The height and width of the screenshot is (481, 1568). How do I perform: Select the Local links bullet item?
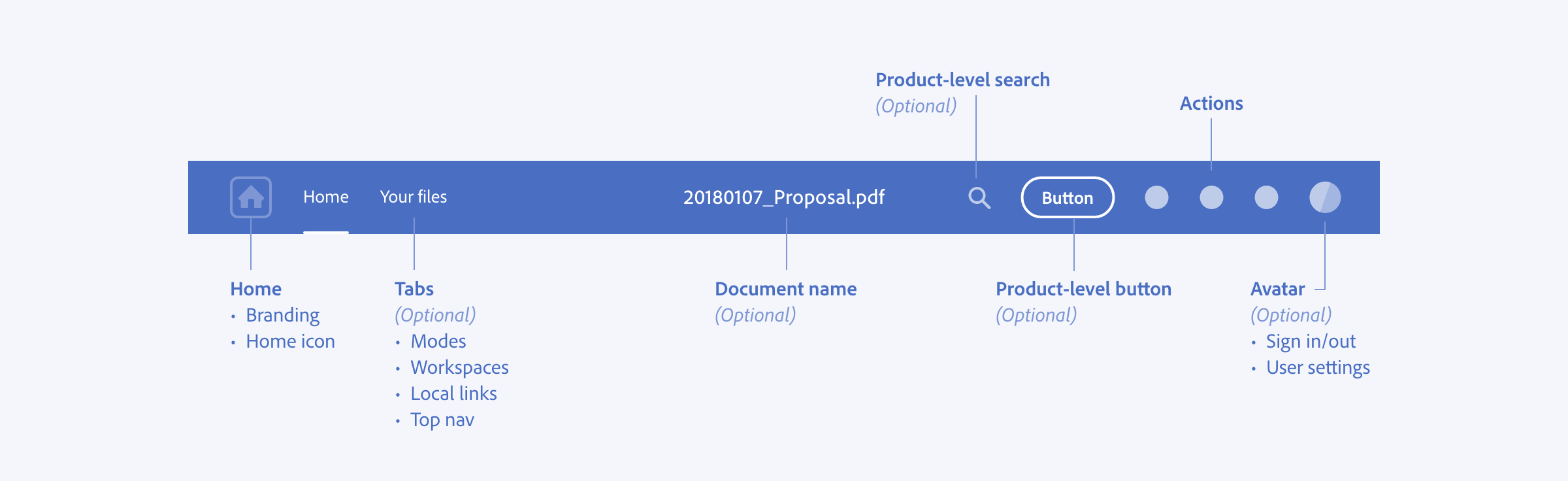tap(453, 393)
